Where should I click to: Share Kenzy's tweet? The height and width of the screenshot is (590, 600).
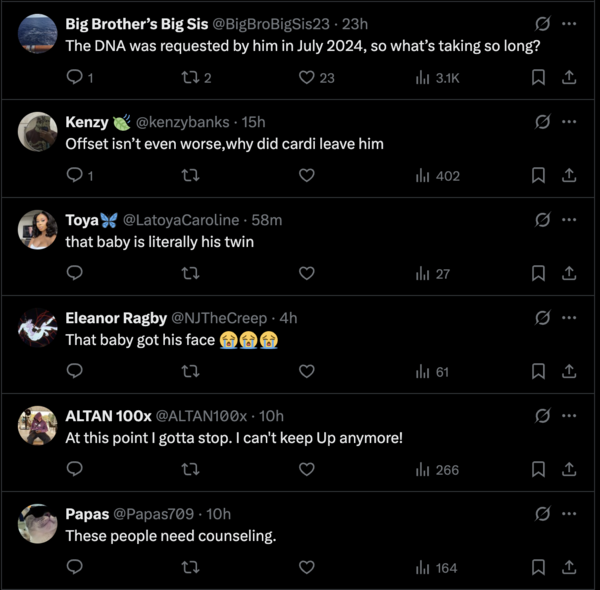tap(568, 175)
